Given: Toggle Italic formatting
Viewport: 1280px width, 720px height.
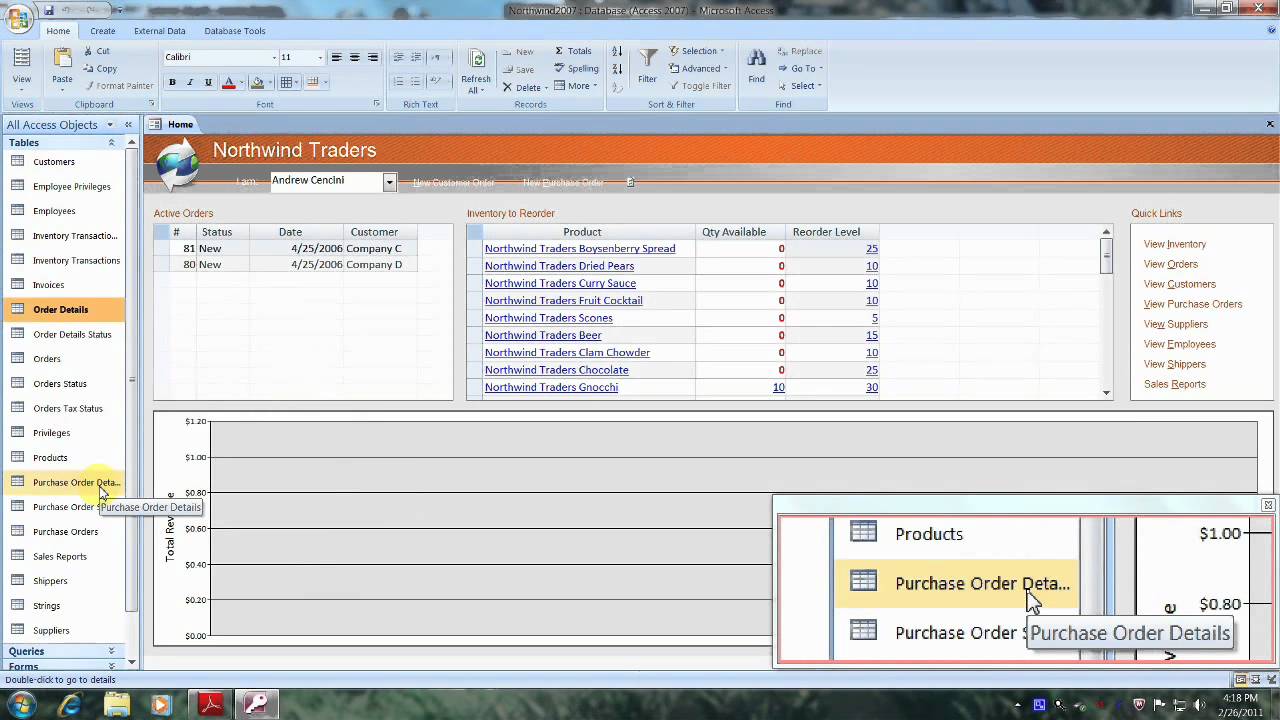Looking at the screenshot, I should pyautogui.click(x=190, y=82).
